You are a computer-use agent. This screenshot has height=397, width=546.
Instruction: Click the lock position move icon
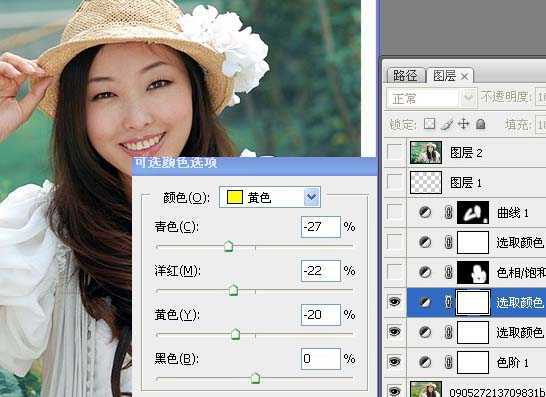(463, 124)
